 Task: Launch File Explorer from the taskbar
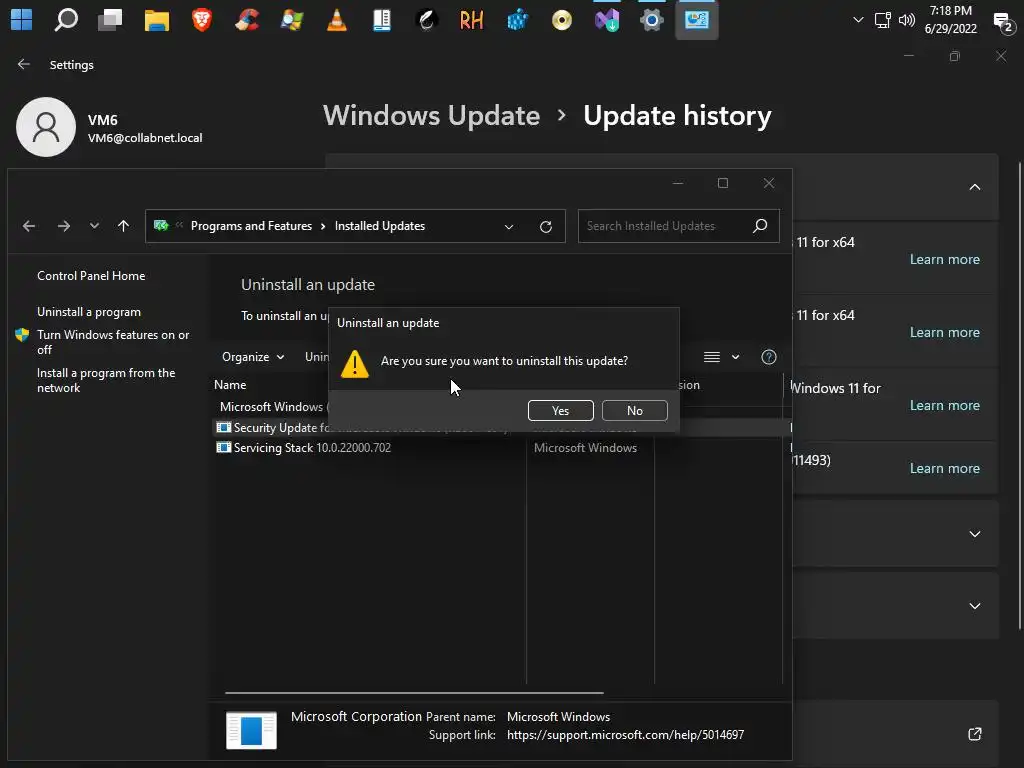pyautogui.click(x=156, y=20)
